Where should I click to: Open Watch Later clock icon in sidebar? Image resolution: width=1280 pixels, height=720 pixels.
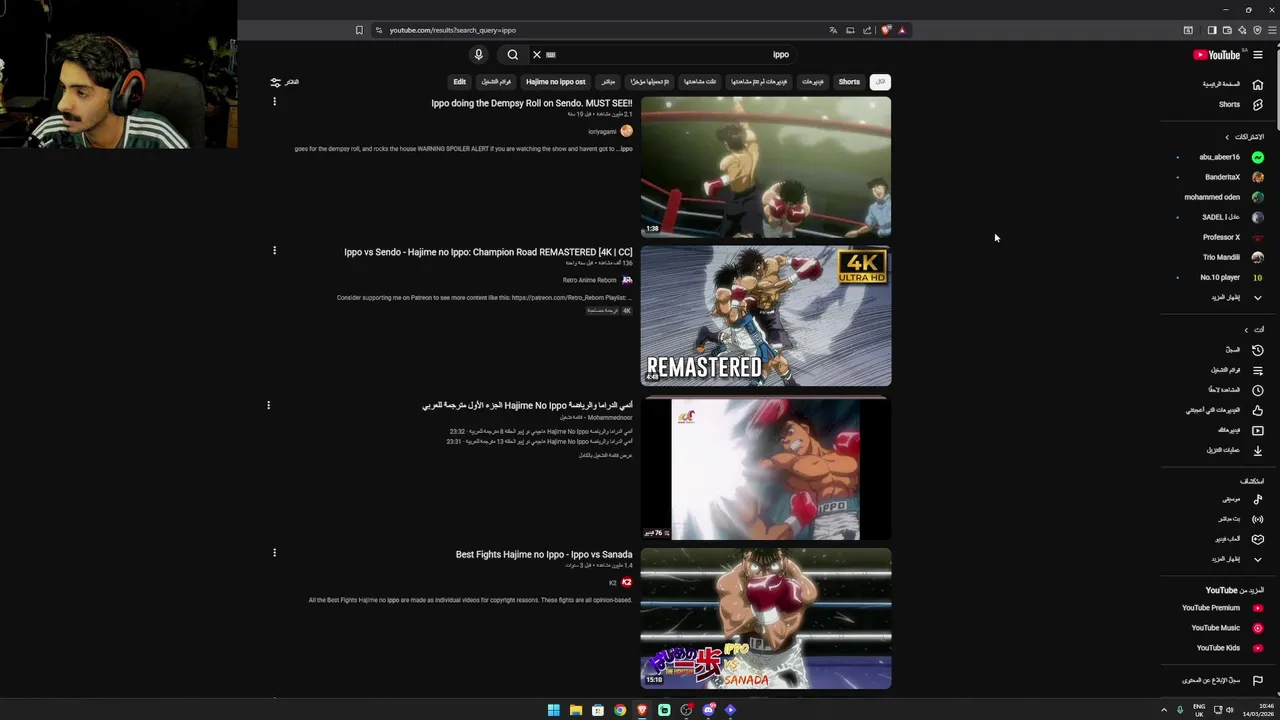coord(1258,390)
